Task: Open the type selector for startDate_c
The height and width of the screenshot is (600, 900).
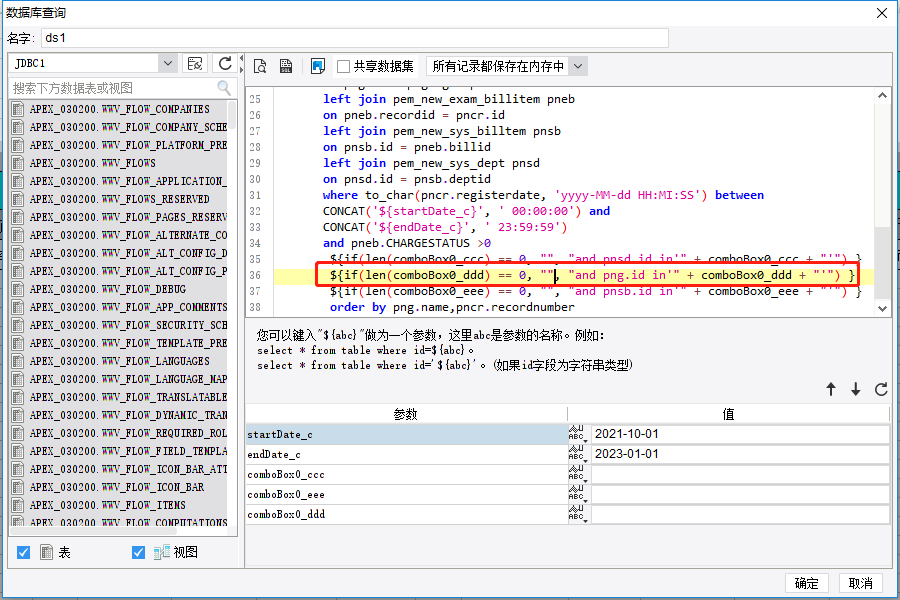Action: (577, 434)
